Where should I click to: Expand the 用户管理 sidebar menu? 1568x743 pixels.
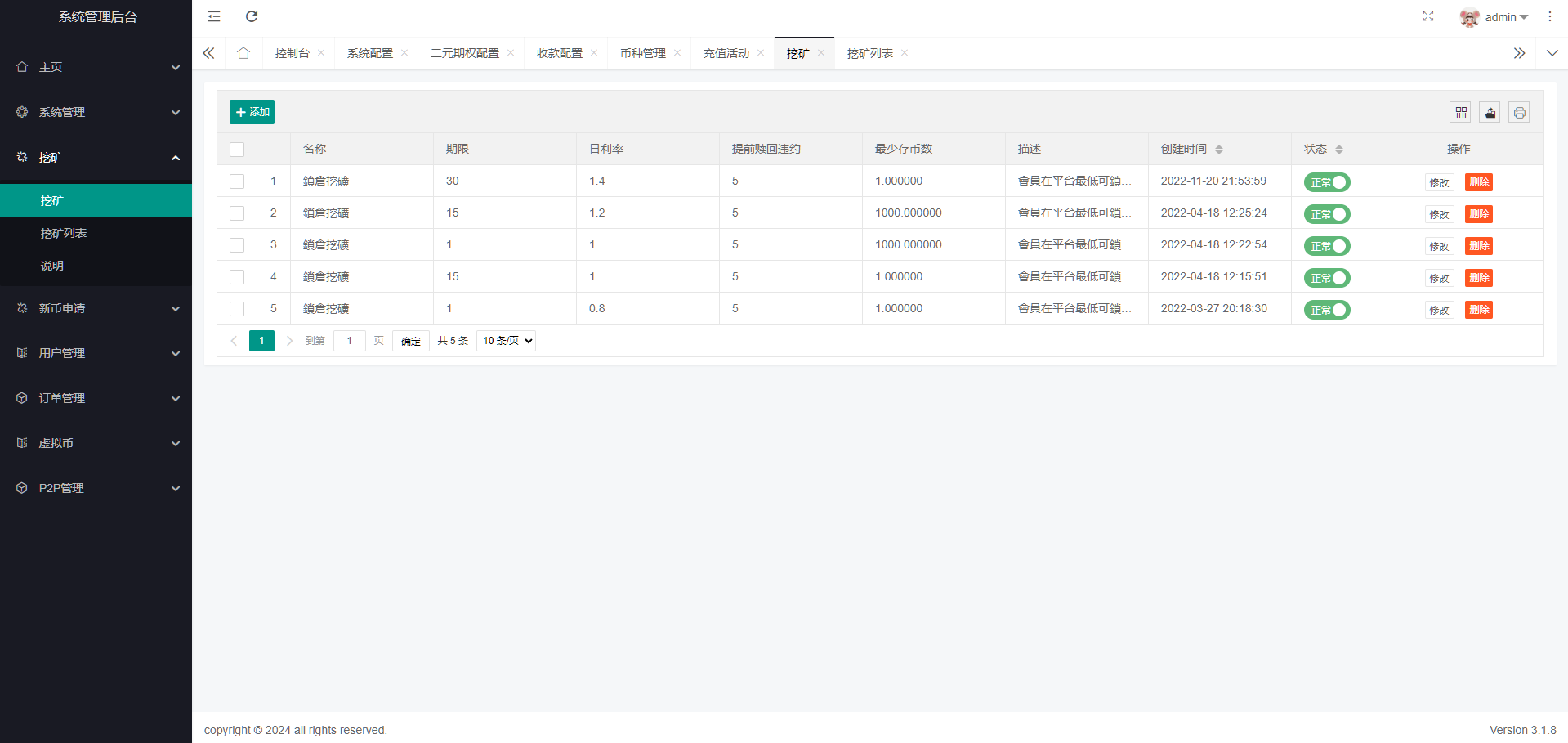pyautogui.click(x=96, y=353)
